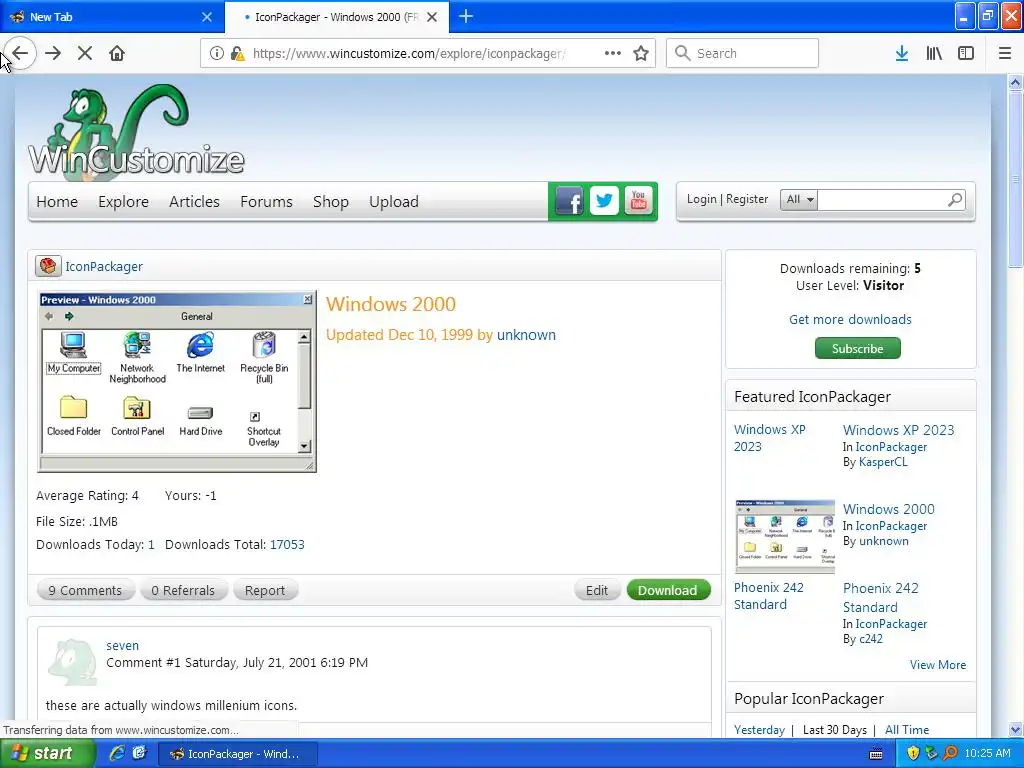The width and height of the screenshot is (1024, 768).
Task: Click the green Download button
Action: [667, 590]
